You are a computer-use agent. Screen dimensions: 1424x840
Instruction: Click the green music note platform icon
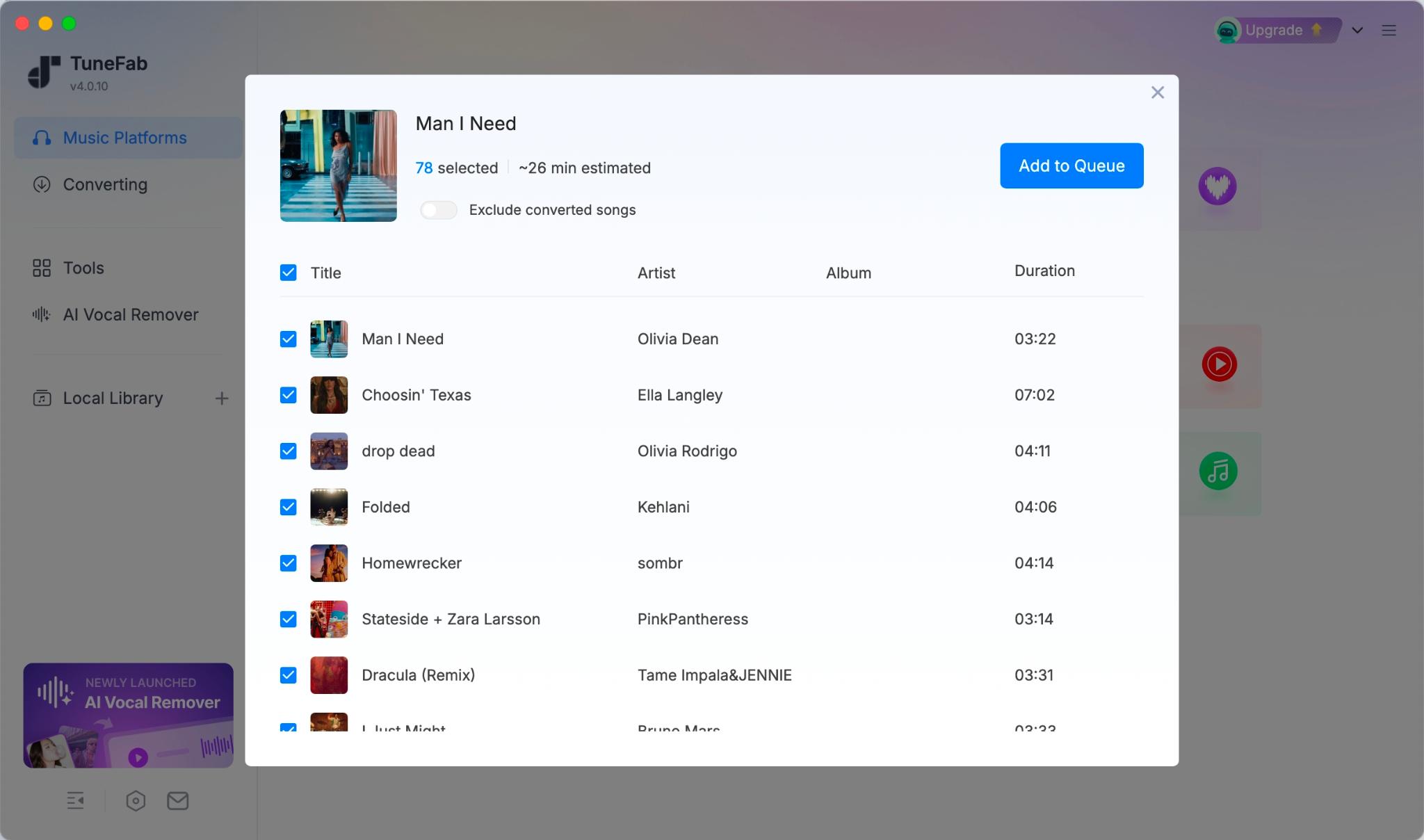coord(1218,471)
